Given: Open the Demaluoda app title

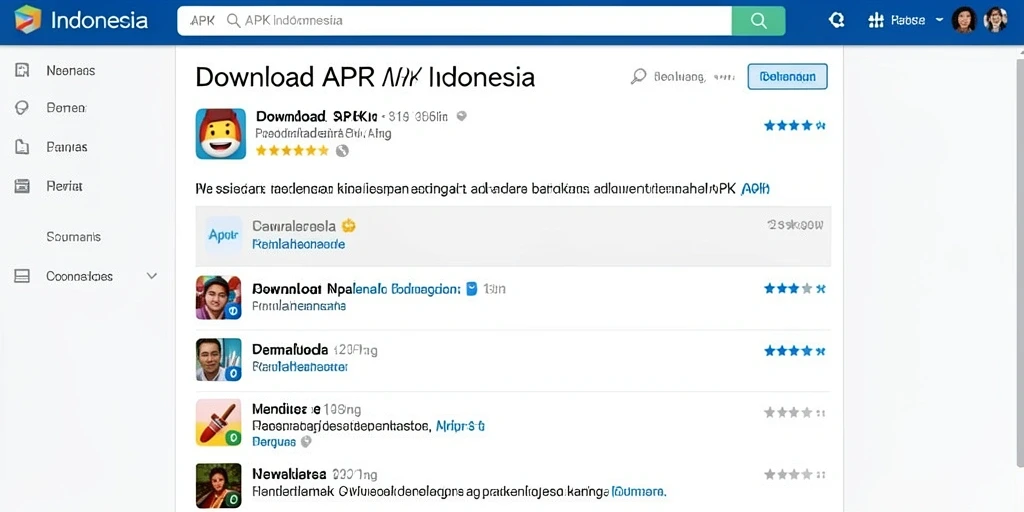Looking at the screenshot, I should pyautogui.click(x=290, y=350).
